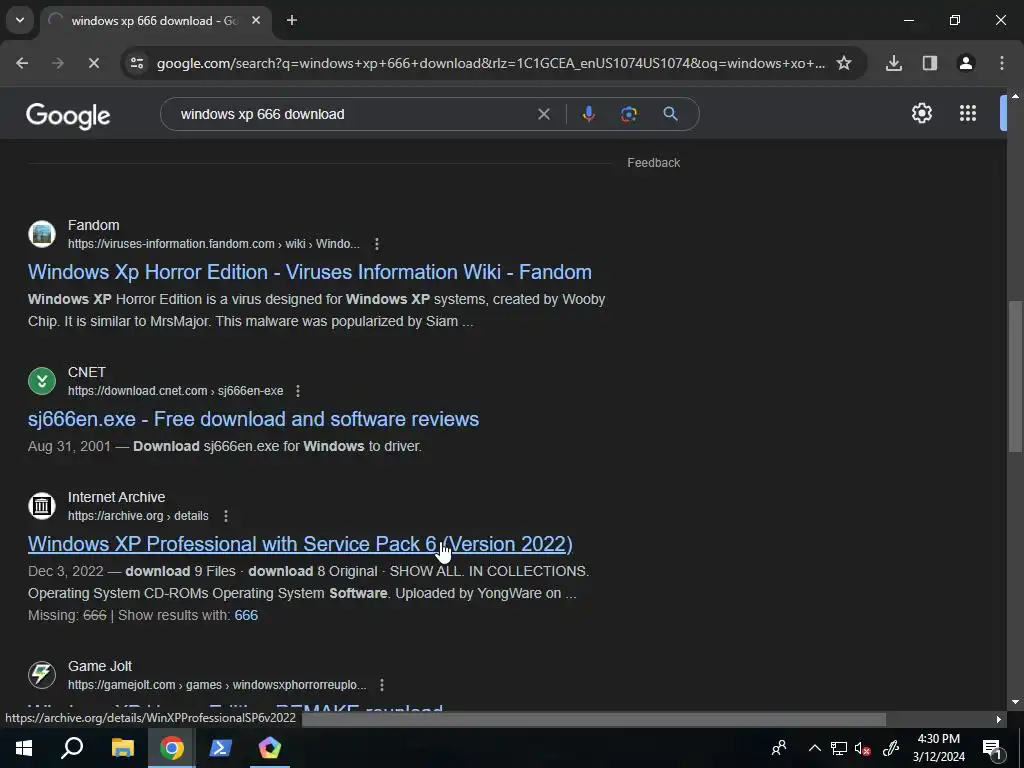This screenshot has height=768, width=1024.
Task: Click the horizontal scrollbar thumb
Action: tap(594, 719)
